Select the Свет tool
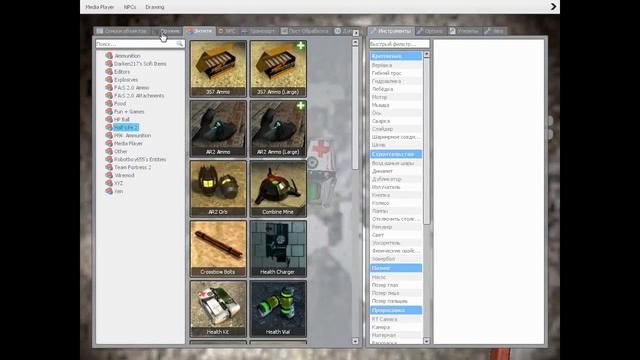 [x=396, y=235]
